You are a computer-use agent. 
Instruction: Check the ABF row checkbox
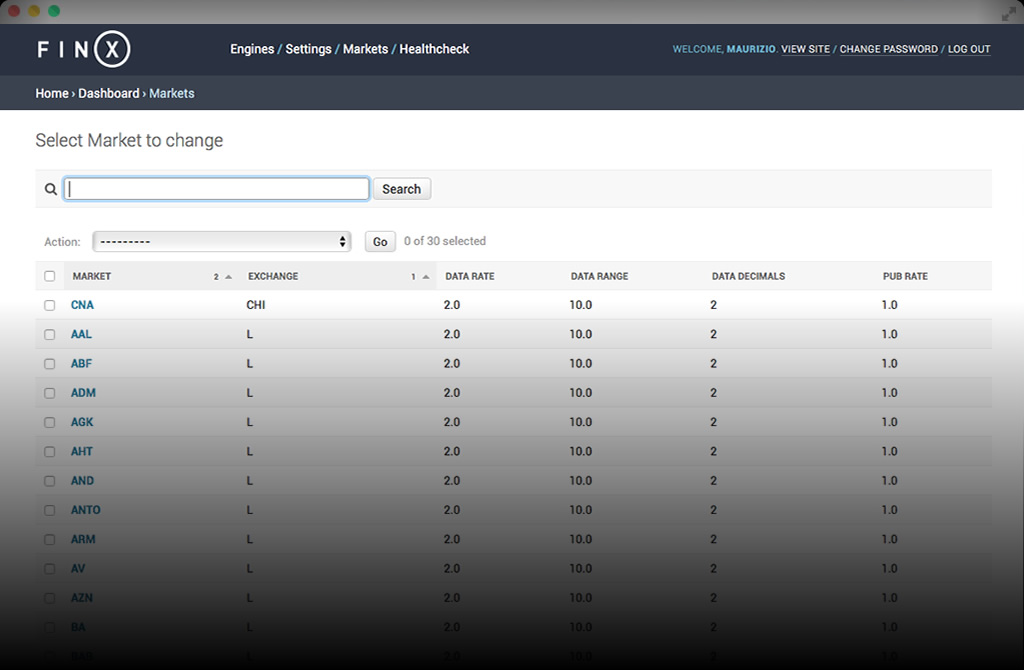click(x=50, y=364)
